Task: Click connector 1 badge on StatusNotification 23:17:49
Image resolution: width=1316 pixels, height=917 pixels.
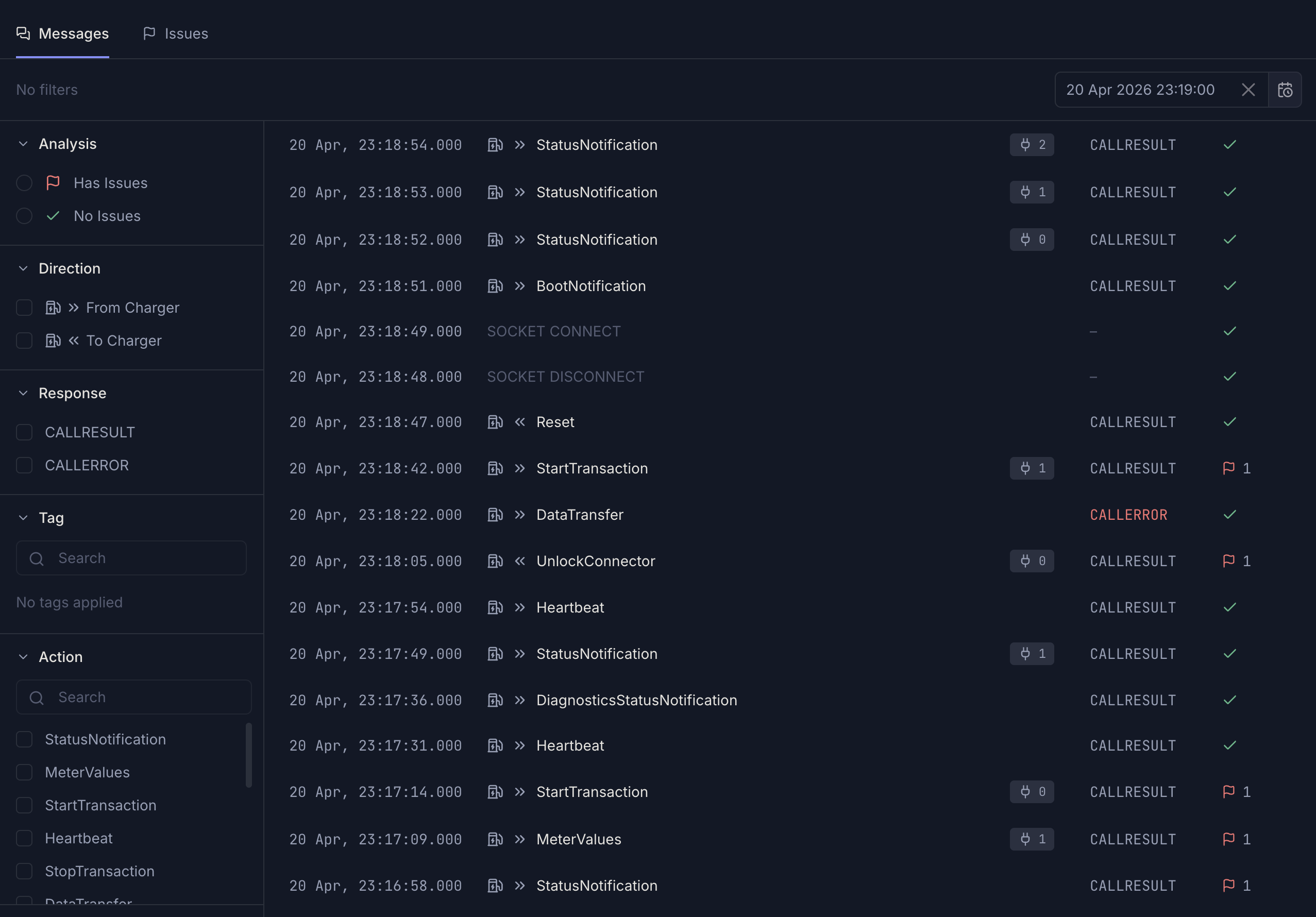Action: (1032, 654)
